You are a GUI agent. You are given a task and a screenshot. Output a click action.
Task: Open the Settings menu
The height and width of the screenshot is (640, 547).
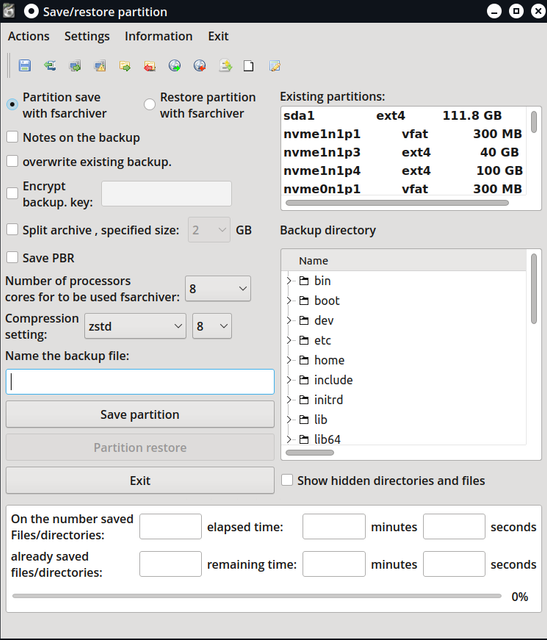click(x=87, y=36)
